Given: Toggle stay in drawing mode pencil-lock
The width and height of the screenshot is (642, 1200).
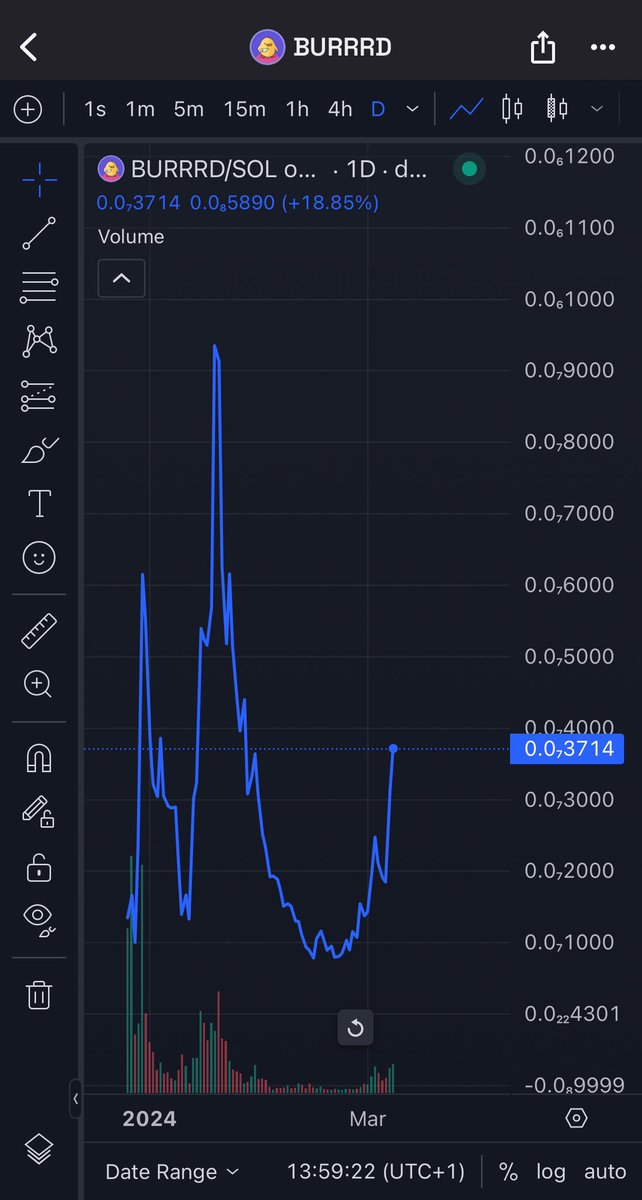Looking at the screenshot, I should click(x=39, y=811).
